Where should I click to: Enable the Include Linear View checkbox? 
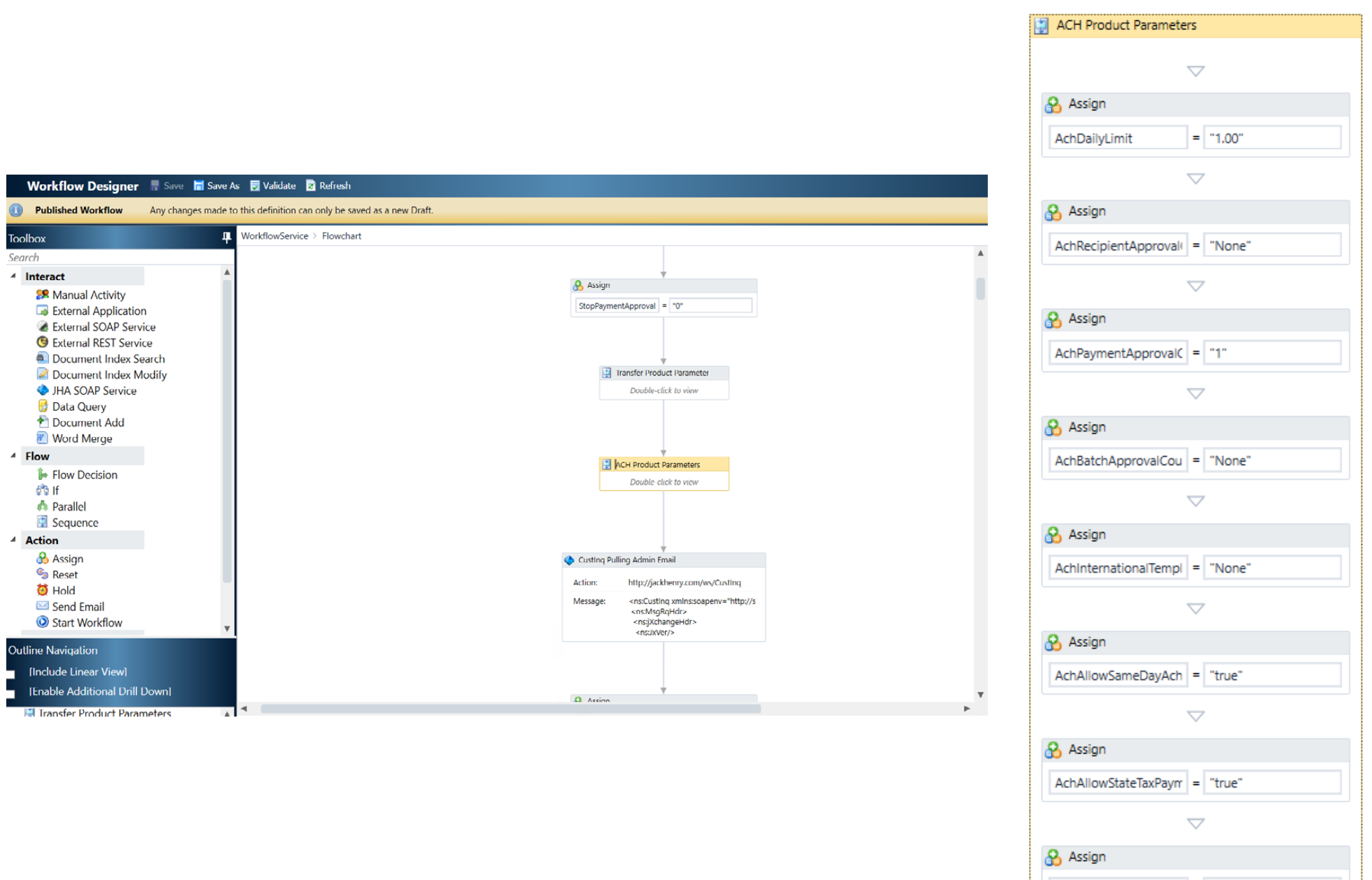(10, 674)
